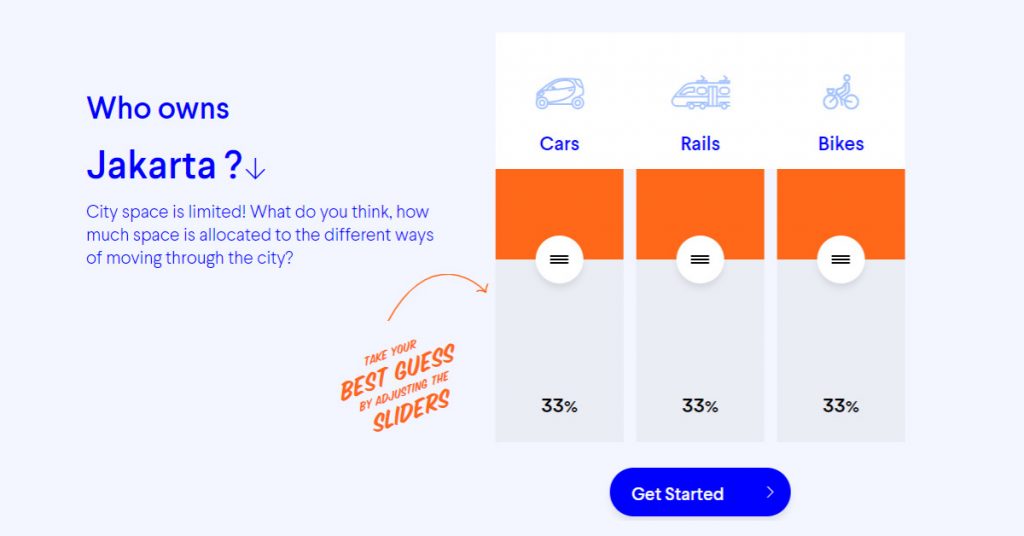
Task: Grab the Bikes slider handle
Action: point(840,260)
